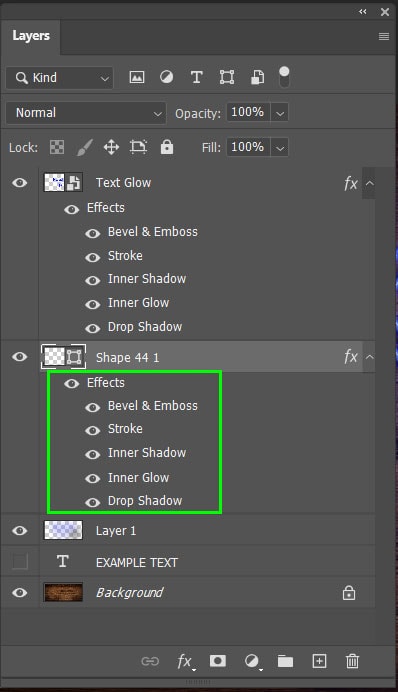
Task: Click the Fill percentage field
Action: point(248,147)
